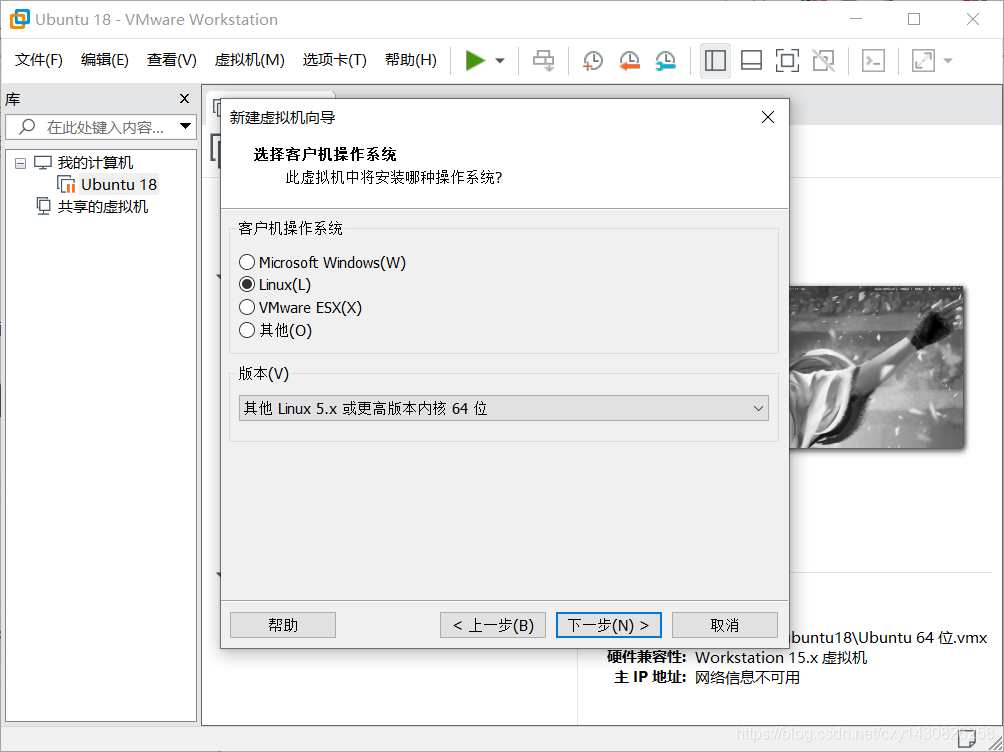Click the green power on play button
The width and height of the screenshot is (1004, 752).
tap(474, 61)
